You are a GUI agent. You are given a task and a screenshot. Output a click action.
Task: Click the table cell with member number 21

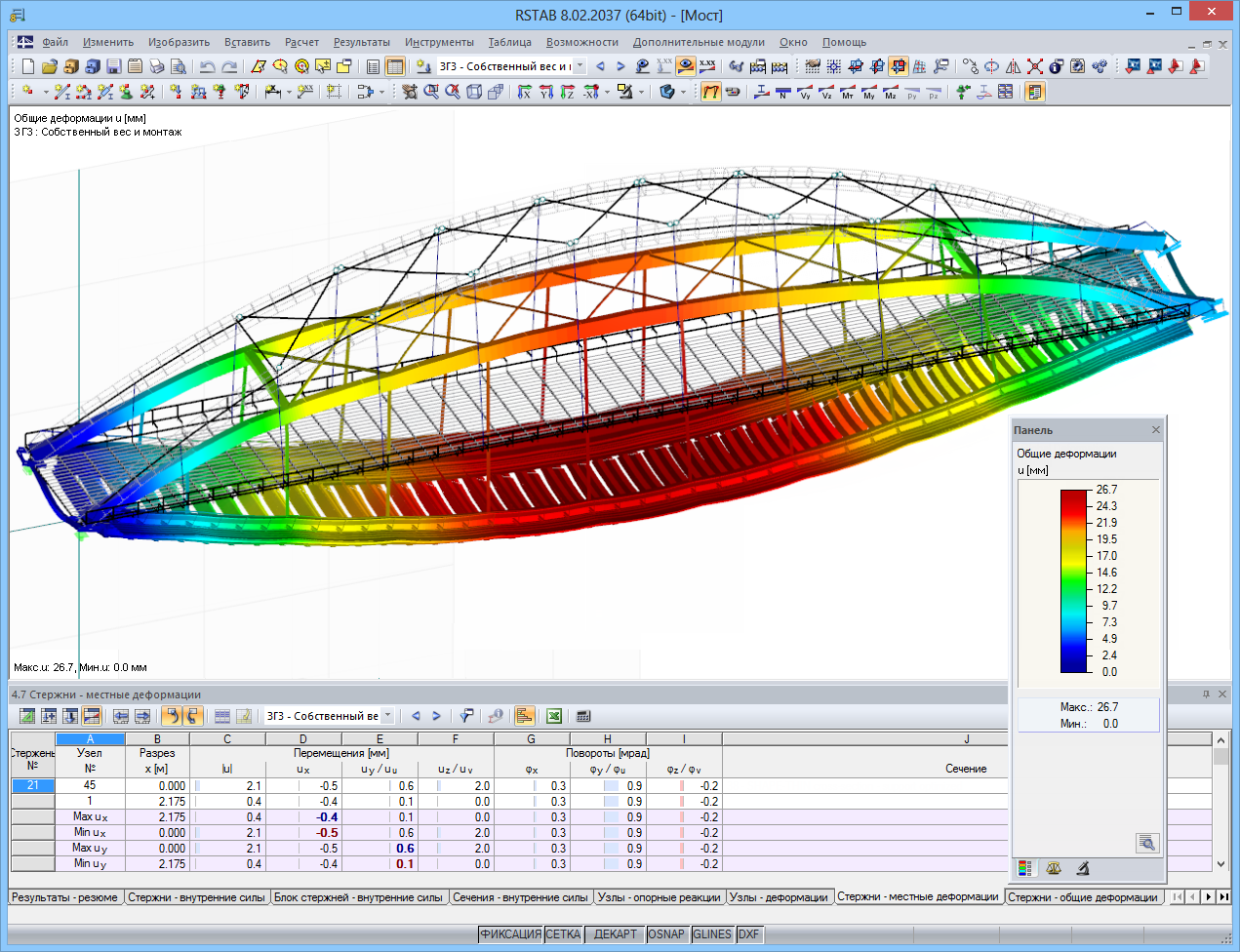click(x=32, y=785)
